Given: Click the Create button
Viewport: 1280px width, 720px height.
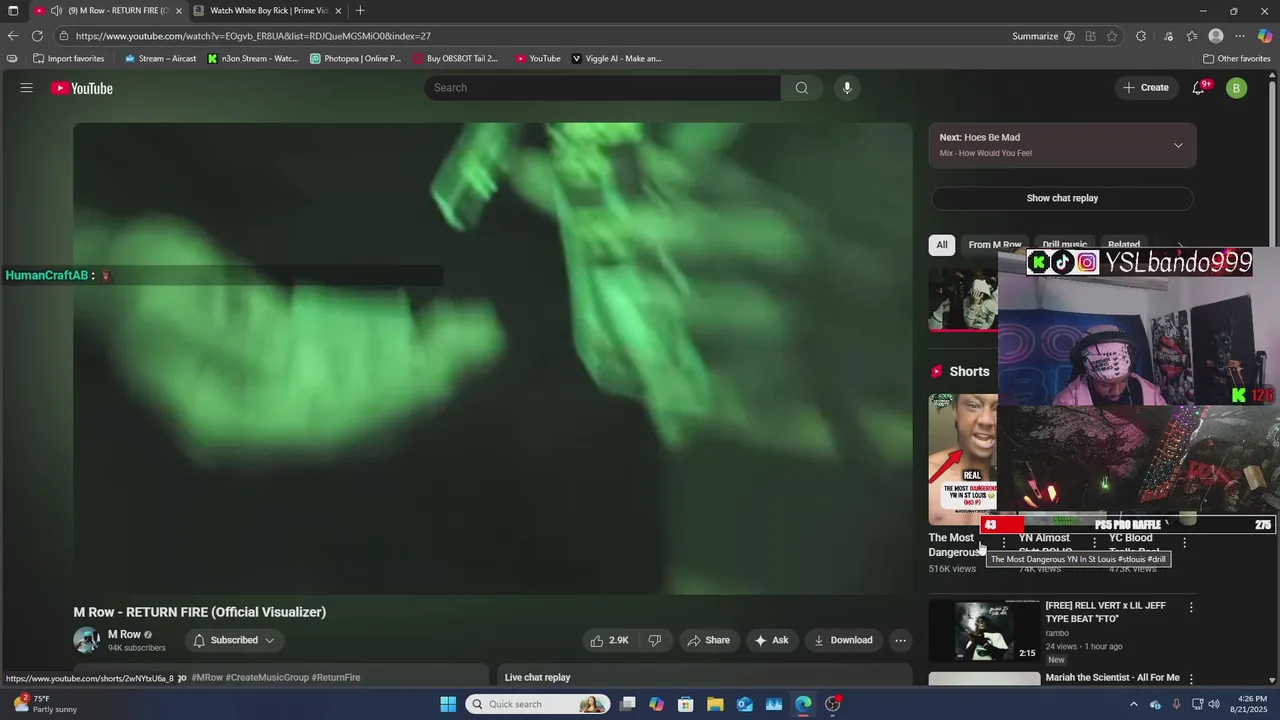Looking at the screenshot, I should coord(1145,88).
